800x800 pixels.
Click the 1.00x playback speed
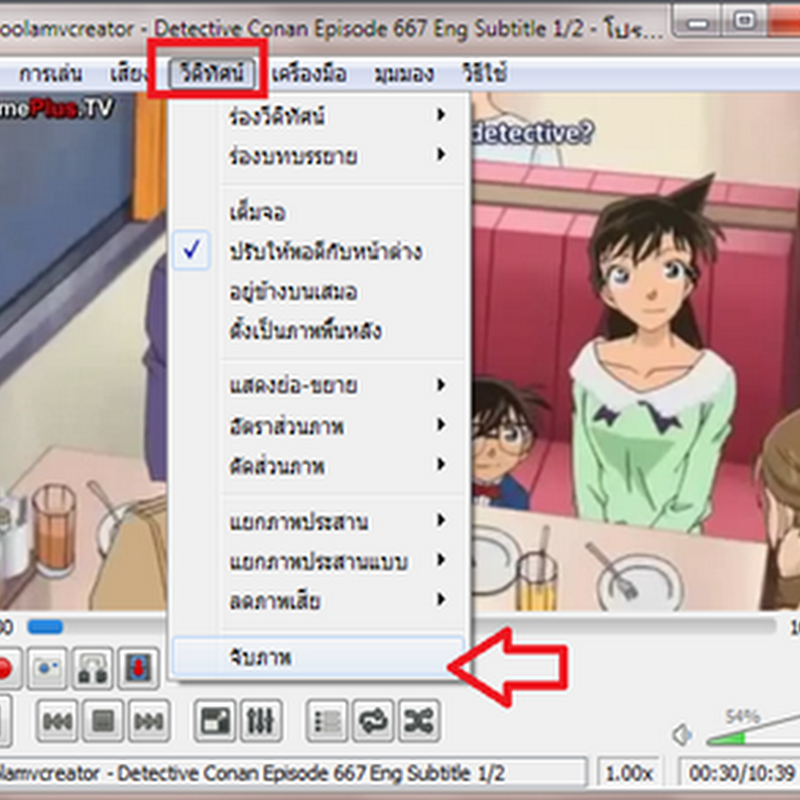pyautogui.click(x=629, y=773)
